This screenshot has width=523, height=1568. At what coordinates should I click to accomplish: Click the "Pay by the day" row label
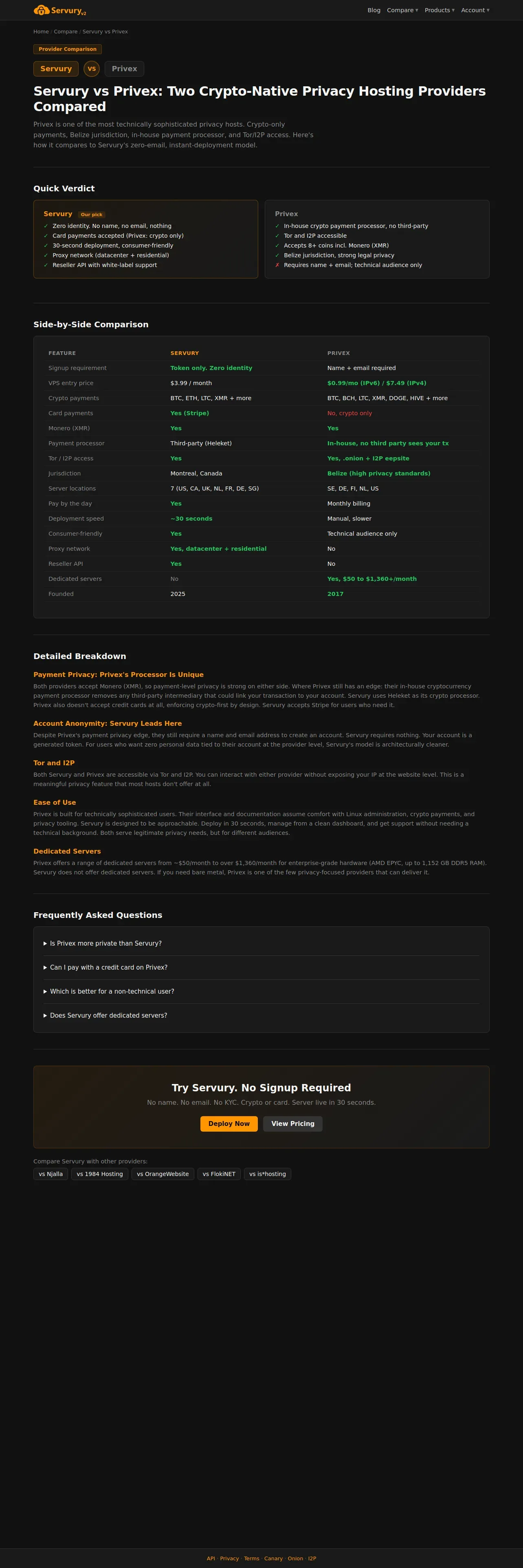[70, 504]
